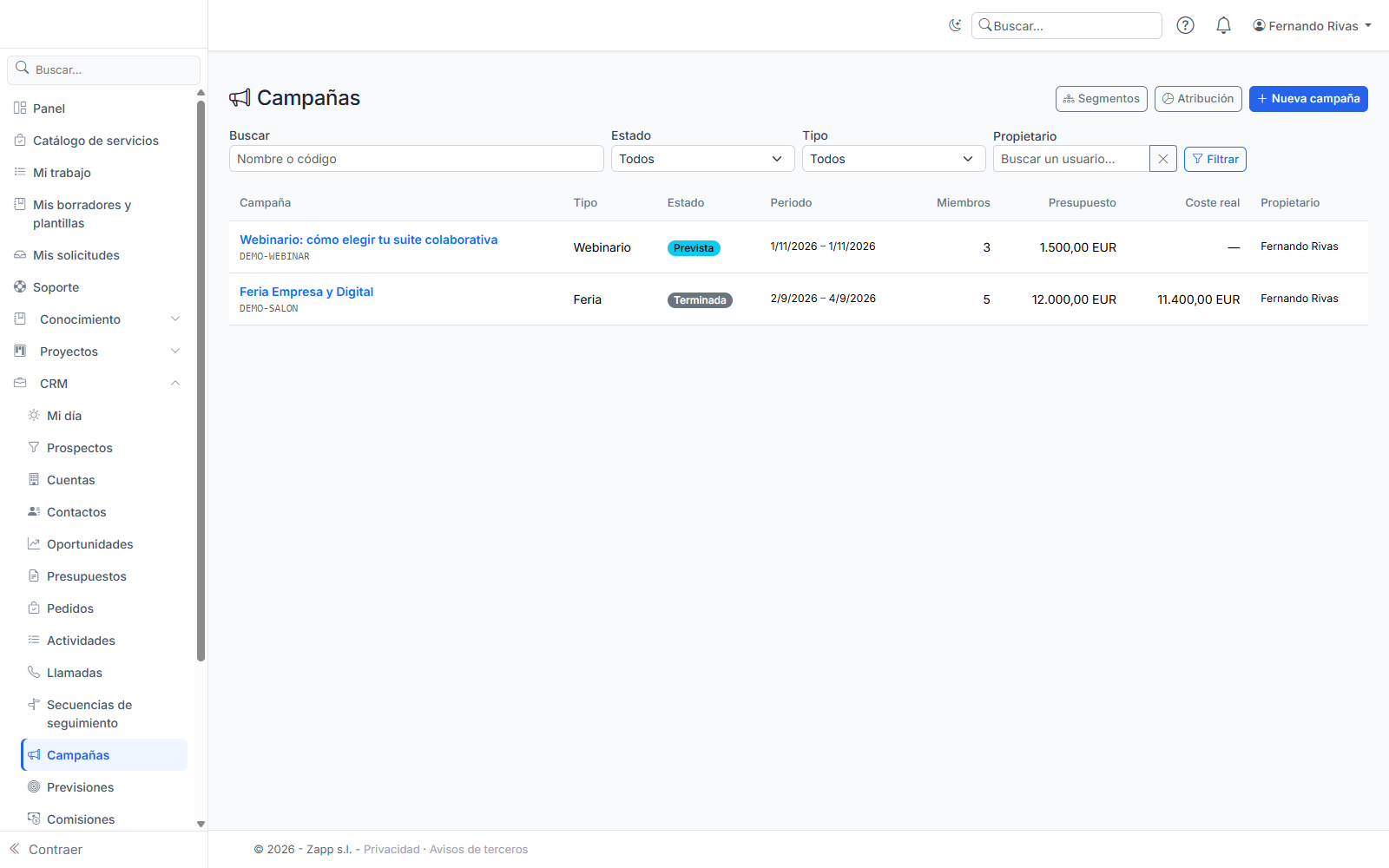This screenshot has height=868, width=1389.
Task: Open Atribución button
Action: [x=1198, y=99]
